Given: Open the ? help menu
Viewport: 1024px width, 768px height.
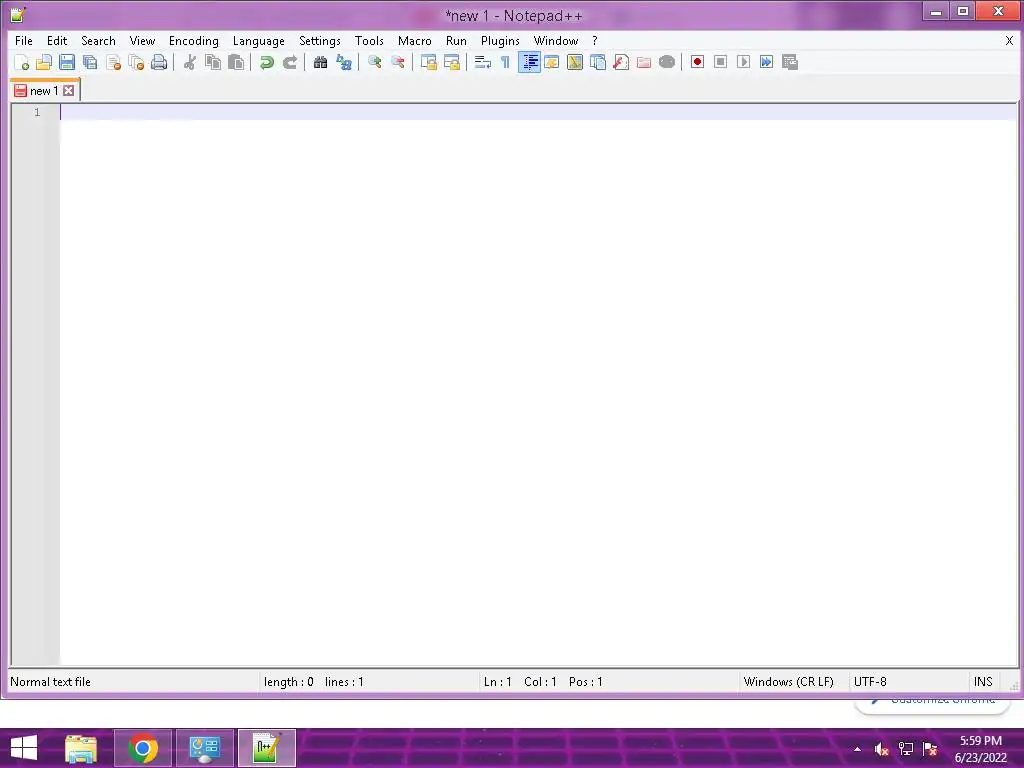Looking at the screenshot, I should click(594, 40).
